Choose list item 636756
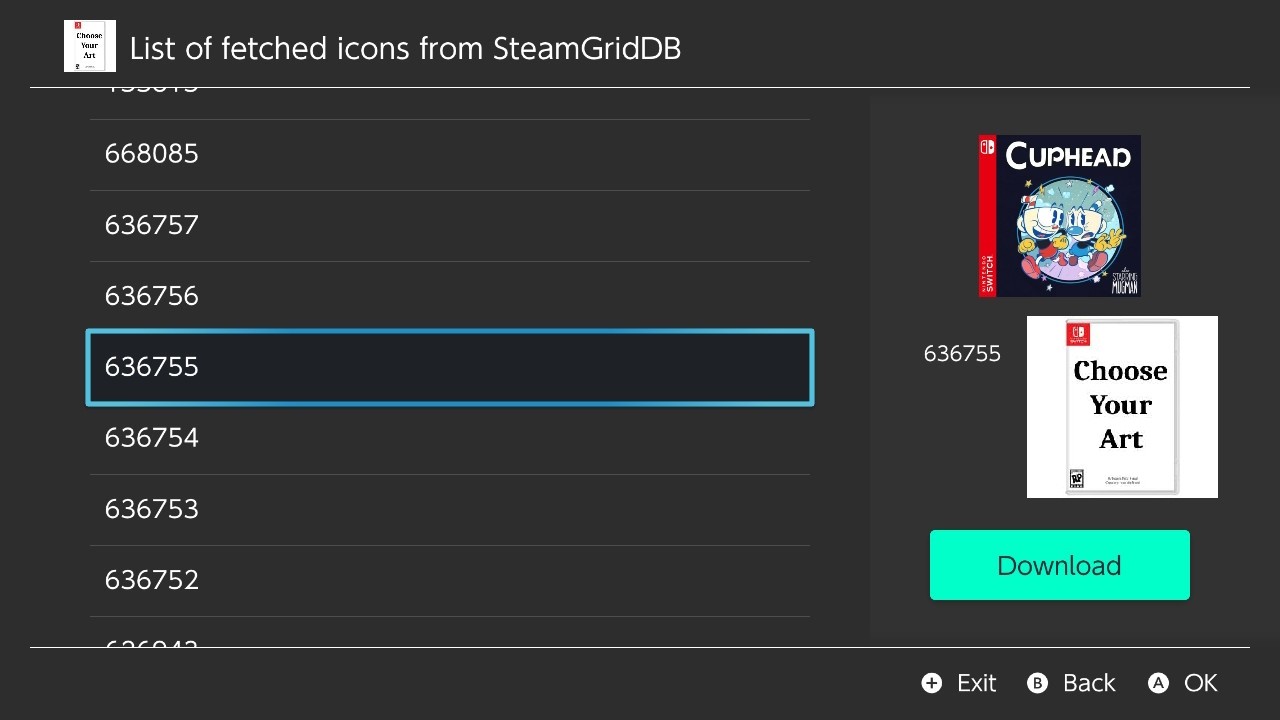Image resolution: width=1280 pixels, height=720 pixels. coord(450,296)
